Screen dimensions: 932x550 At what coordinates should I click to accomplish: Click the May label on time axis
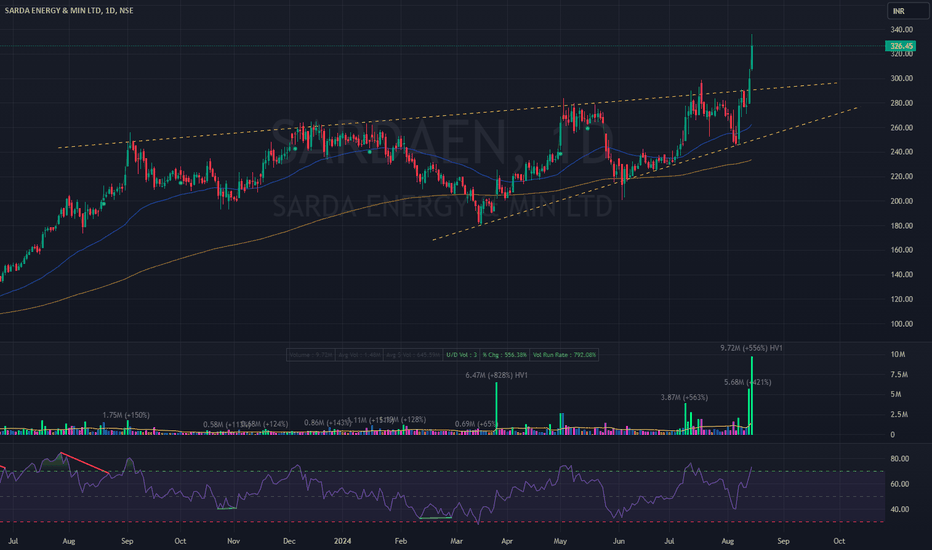tap(560, 541)
